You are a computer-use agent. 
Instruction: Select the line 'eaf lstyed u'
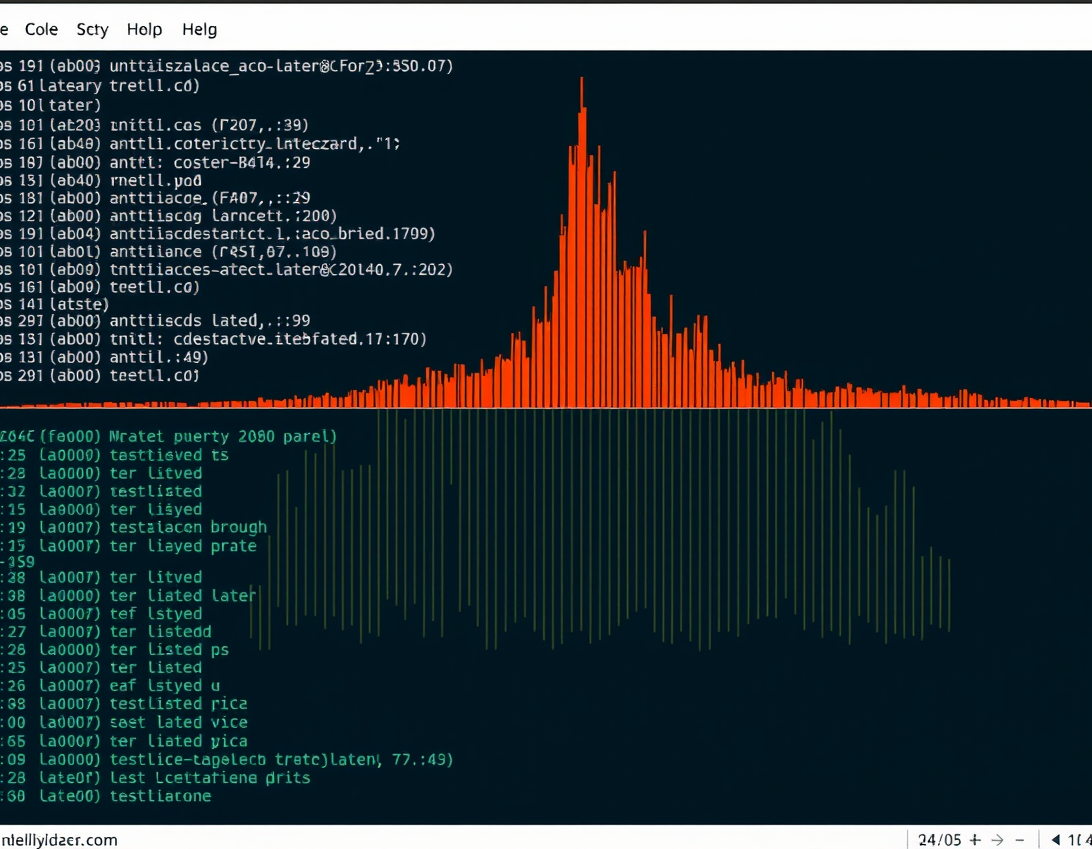(110, 686)
